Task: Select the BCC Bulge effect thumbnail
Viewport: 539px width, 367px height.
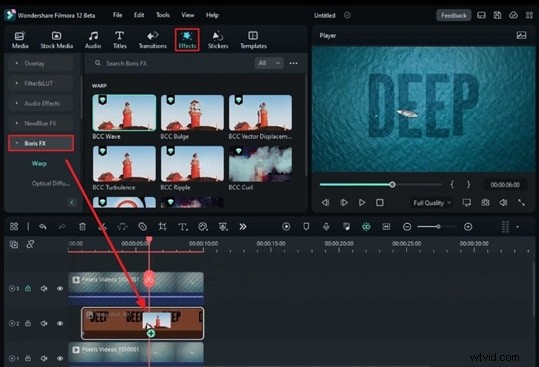Action: point(192,113)
